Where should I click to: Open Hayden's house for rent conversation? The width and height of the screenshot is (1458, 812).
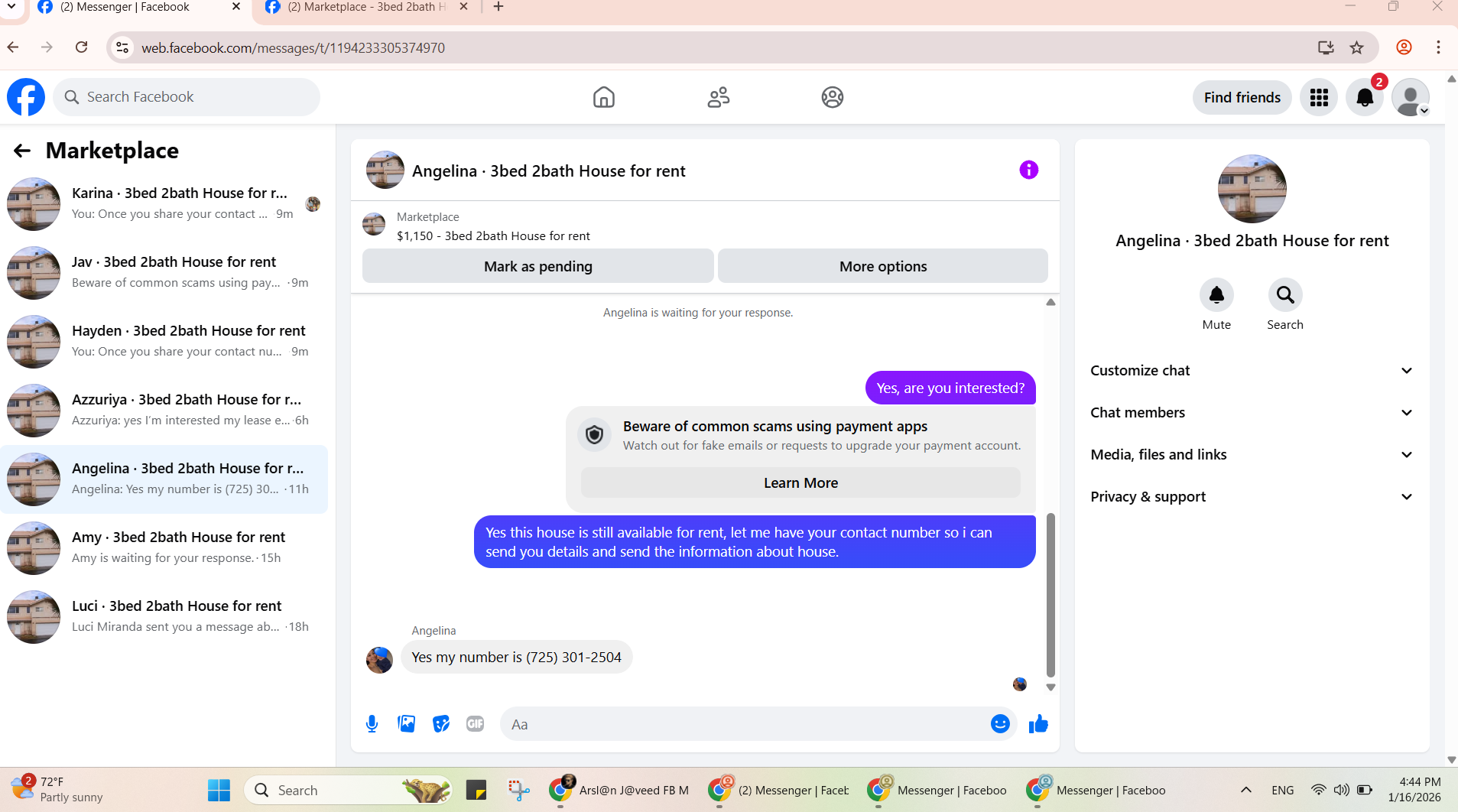click(164, 342)
